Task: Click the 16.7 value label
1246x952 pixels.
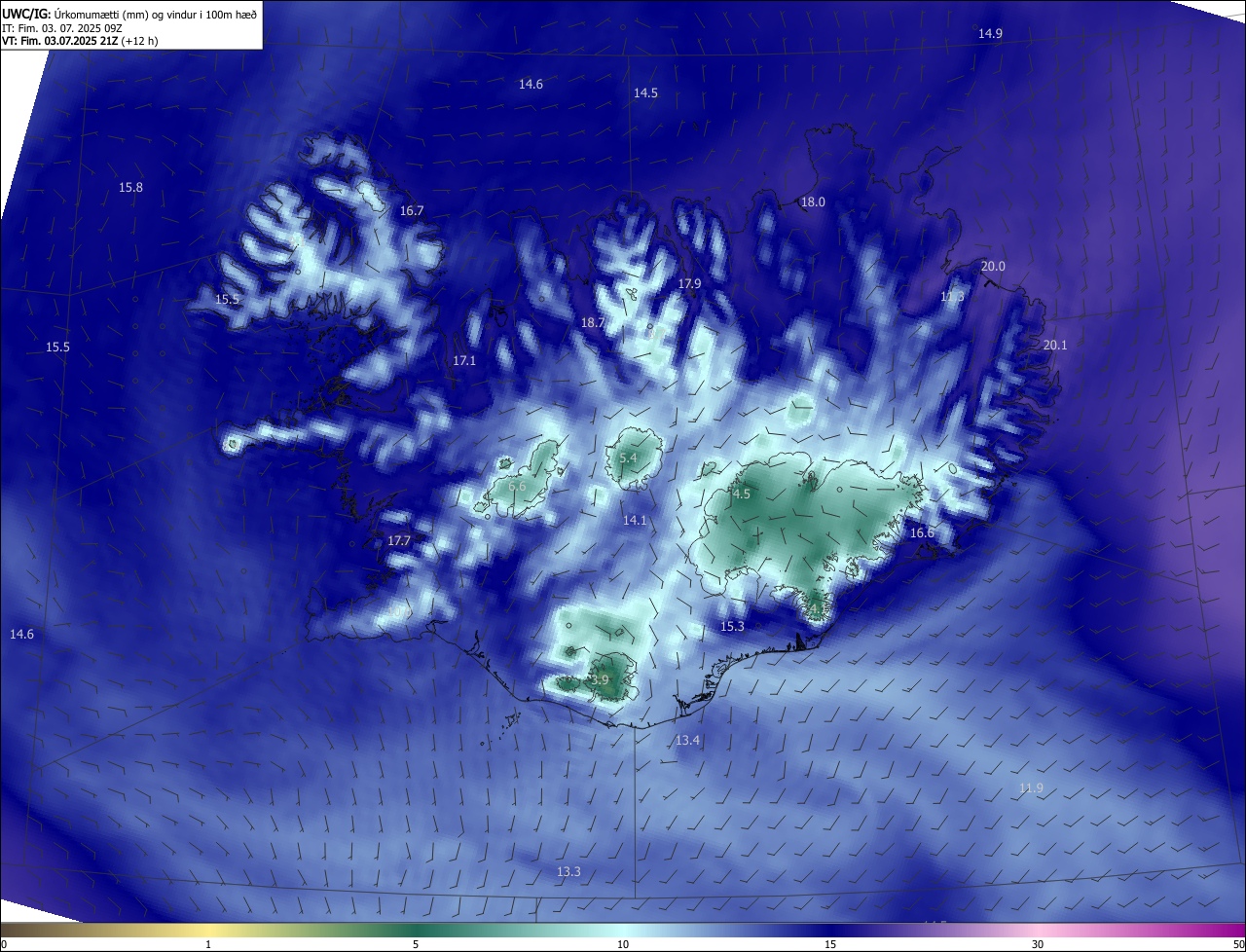Action: [x=412, y=211]
